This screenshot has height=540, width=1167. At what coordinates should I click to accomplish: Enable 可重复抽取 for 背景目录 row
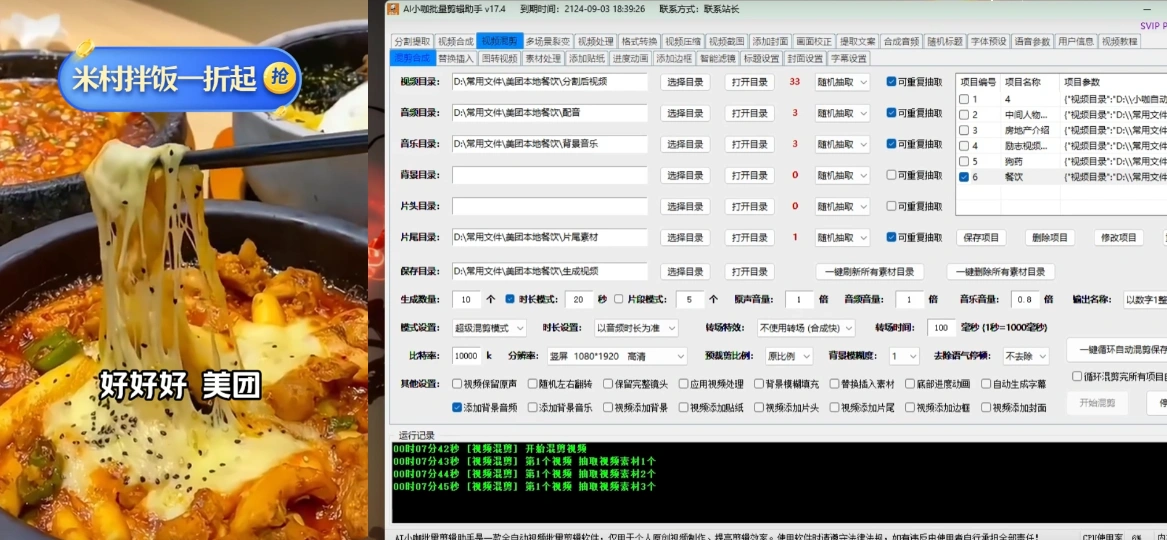(892, 175)
